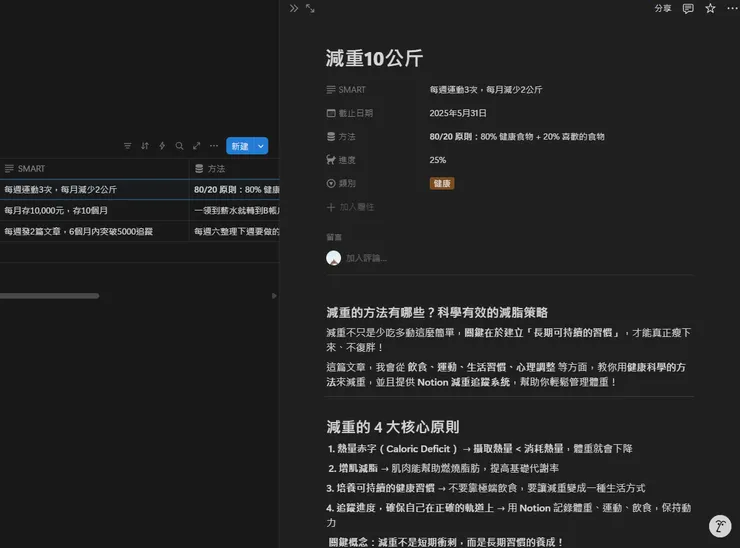740x548 pixels.
Task: Click the 分享 share button
Action: (x=663, y=8)
